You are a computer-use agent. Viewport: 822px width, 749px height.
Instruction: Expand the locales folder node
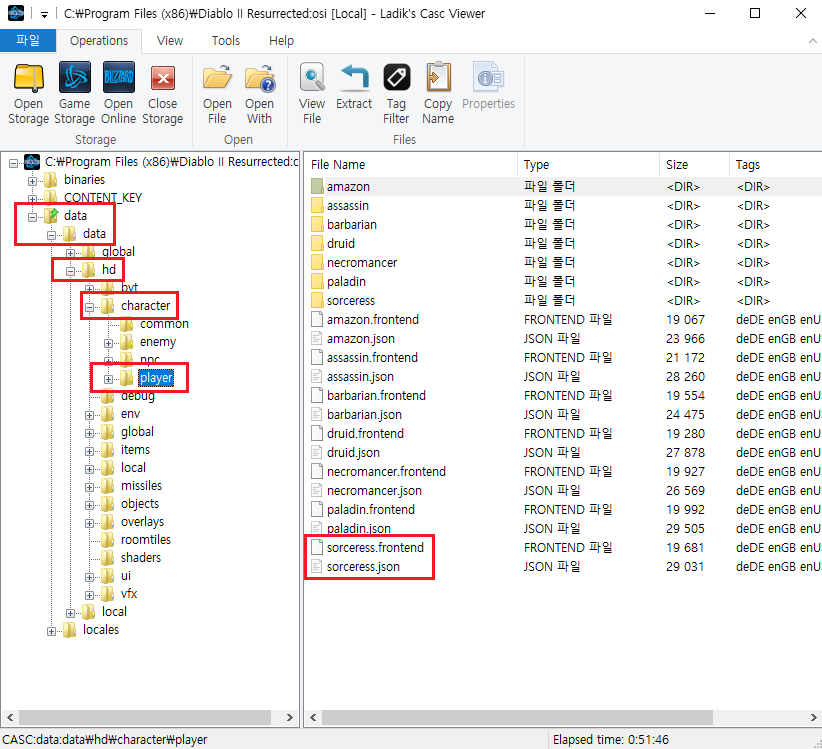51,631
